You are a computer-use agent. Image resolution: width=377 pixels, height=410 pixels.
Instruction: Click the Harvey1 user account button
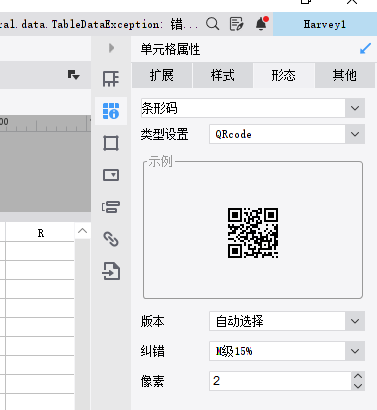tap(325, 24)
